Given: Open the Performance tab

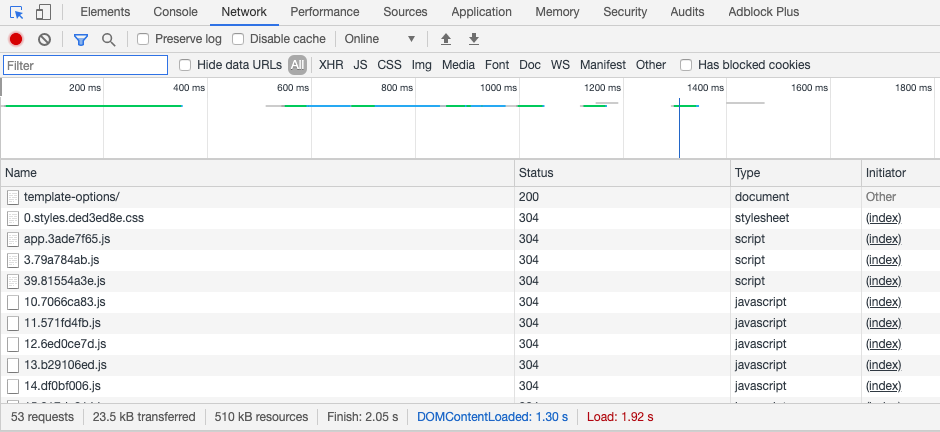Looking at the screenshot, I should (325, 12).
